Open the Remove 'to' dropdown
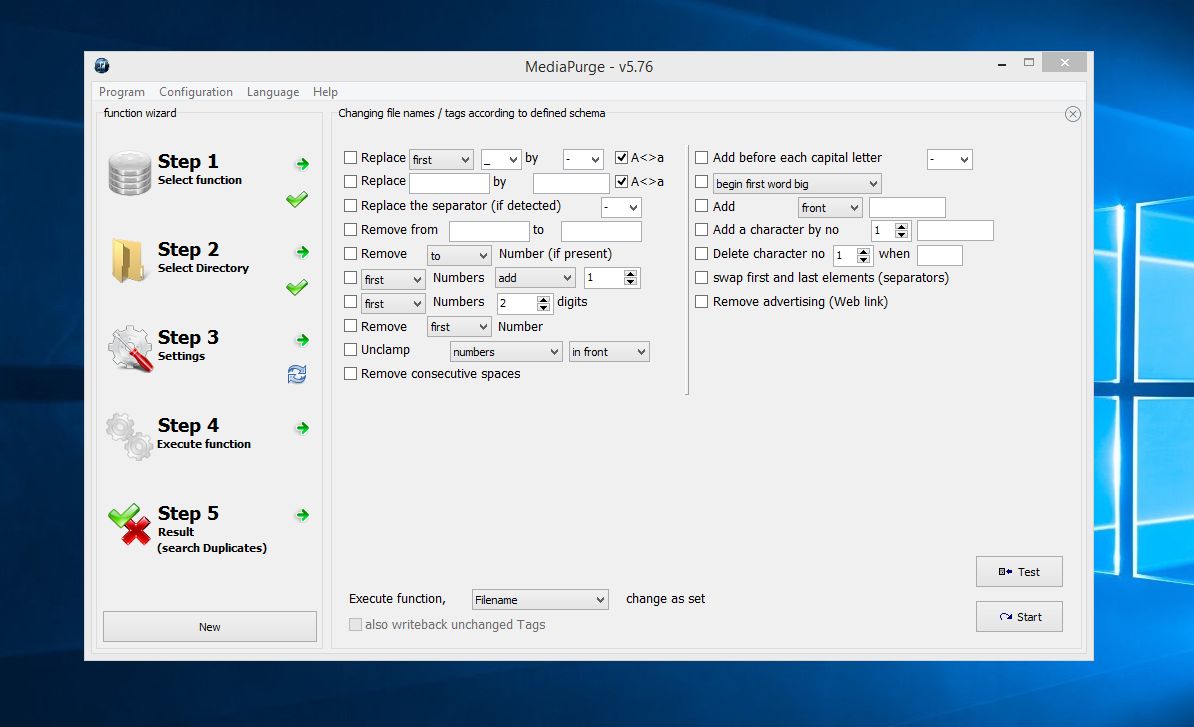Viewport: 1194px width, 727px height. click(458, 256)
